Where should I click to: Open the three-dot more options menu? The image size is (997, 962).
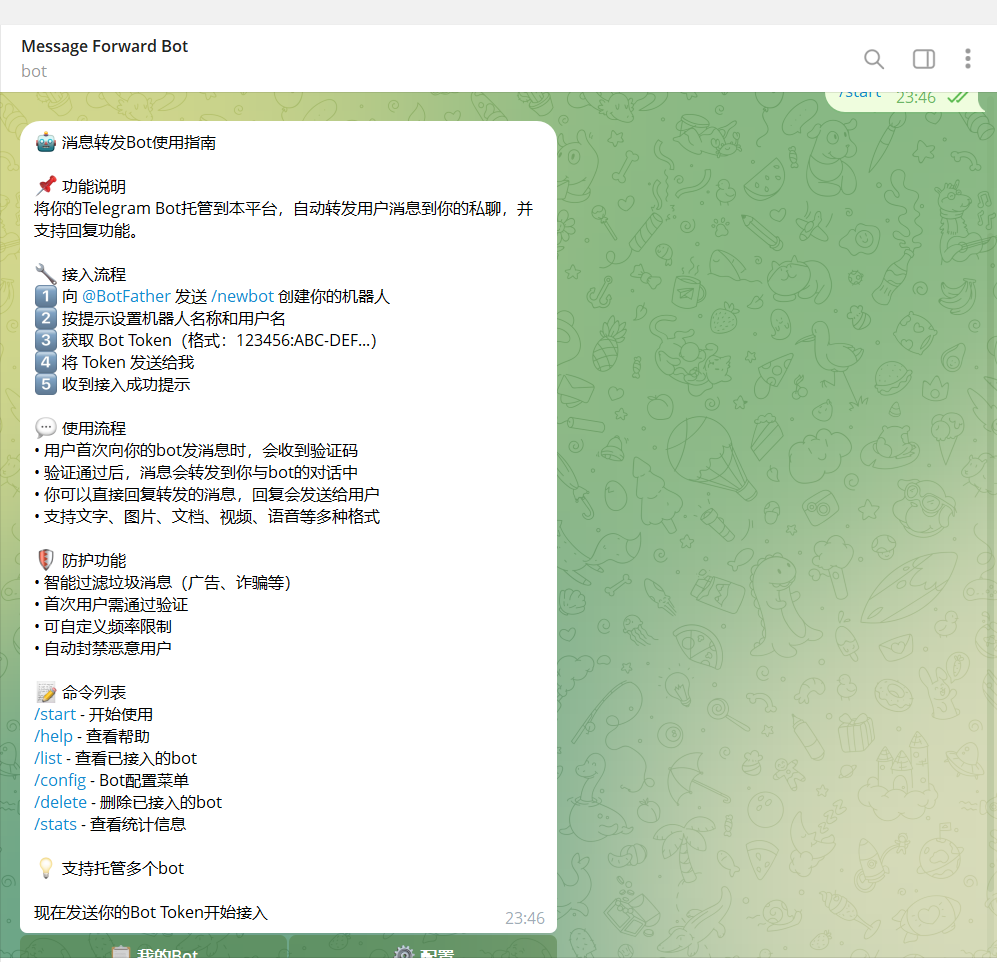pyautogui.click(x=967, y=58)
